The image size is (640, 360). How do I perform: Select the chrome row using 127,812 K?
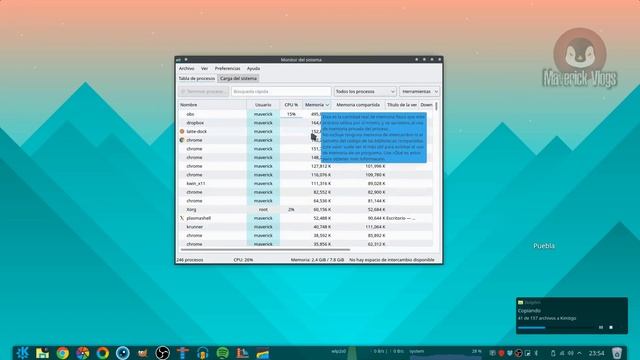click(x=305, y=166)
